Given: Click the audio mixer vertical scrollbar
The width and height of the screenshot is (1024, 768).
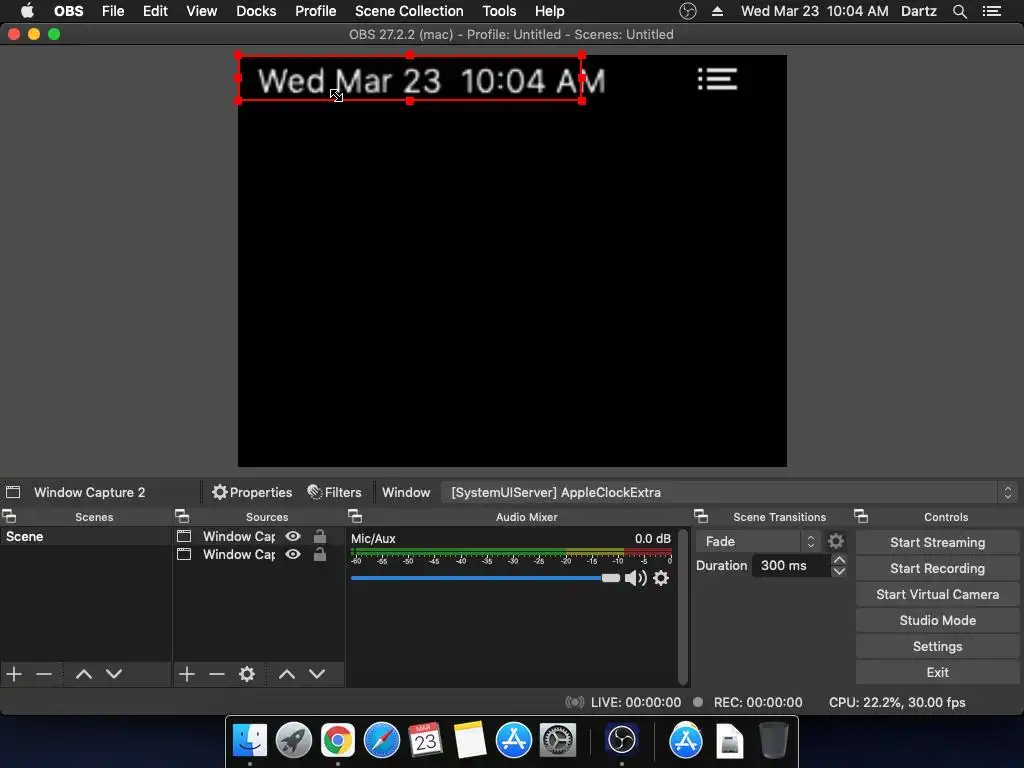Looking at the screenshot, I should coord(682,607).
